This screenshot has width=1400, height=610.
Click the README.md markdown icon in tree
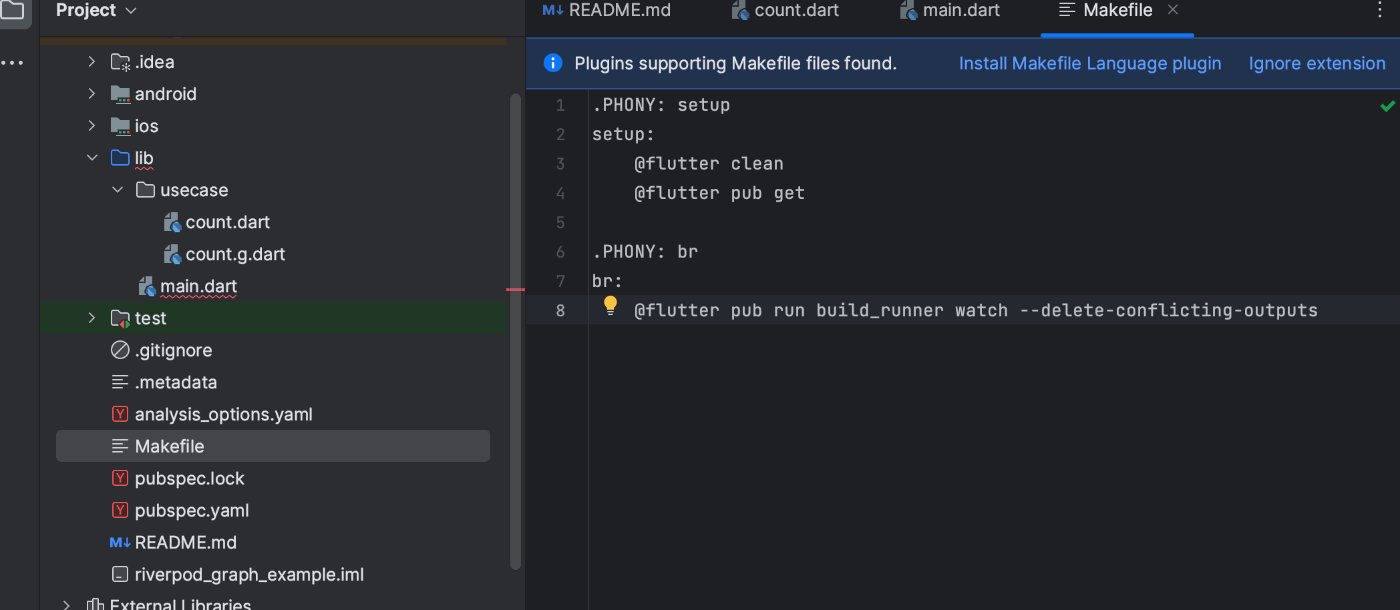[120, 542]
